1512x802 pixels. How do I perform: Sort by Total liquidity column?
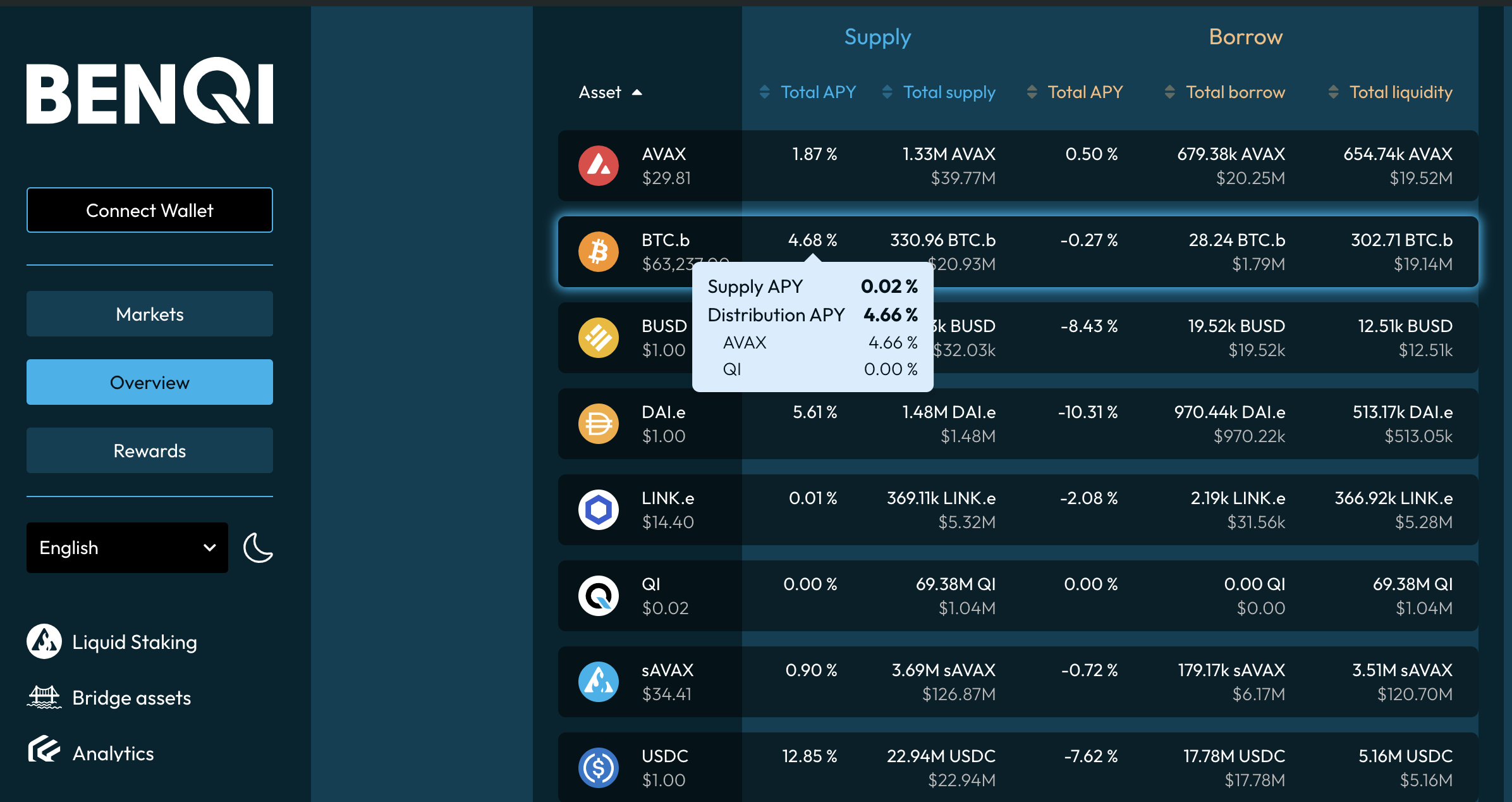(x=1391, y=92)
